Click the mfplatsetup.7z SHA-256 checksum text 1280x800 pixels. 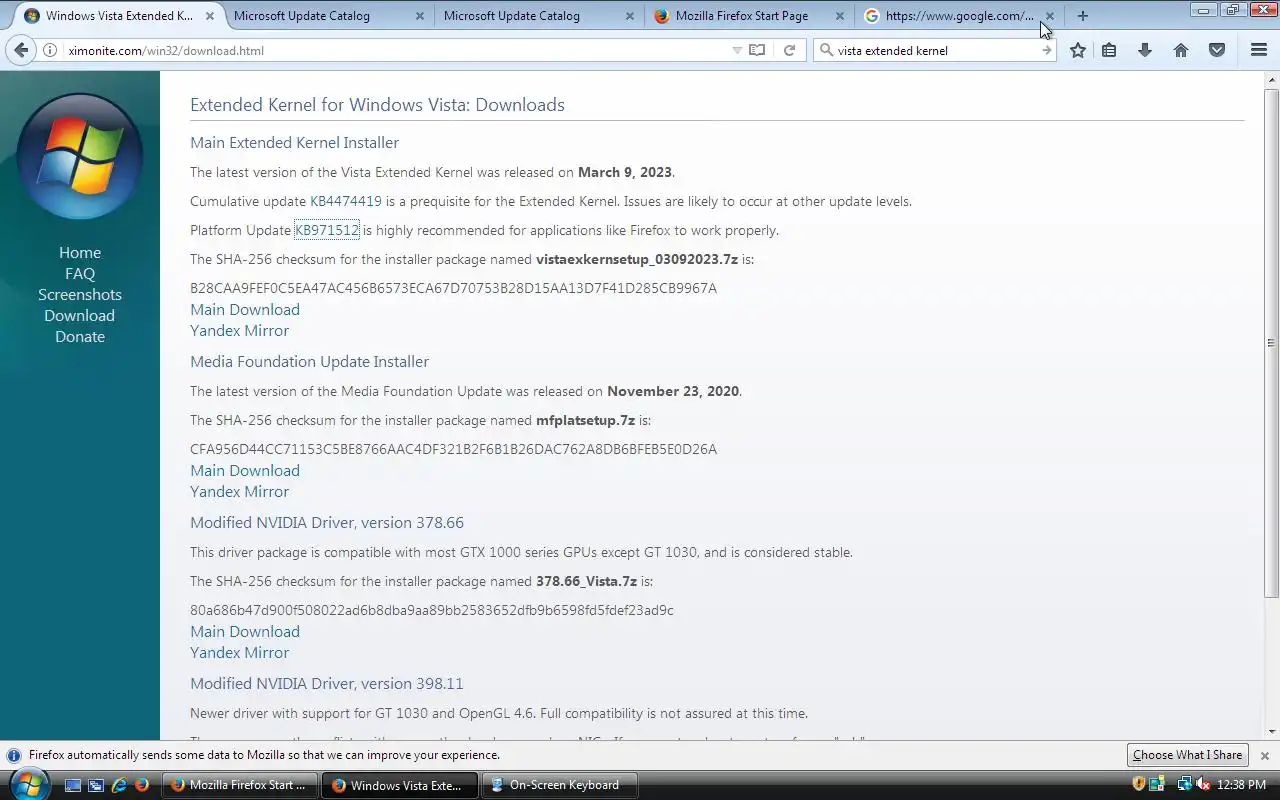pos(453,449)
